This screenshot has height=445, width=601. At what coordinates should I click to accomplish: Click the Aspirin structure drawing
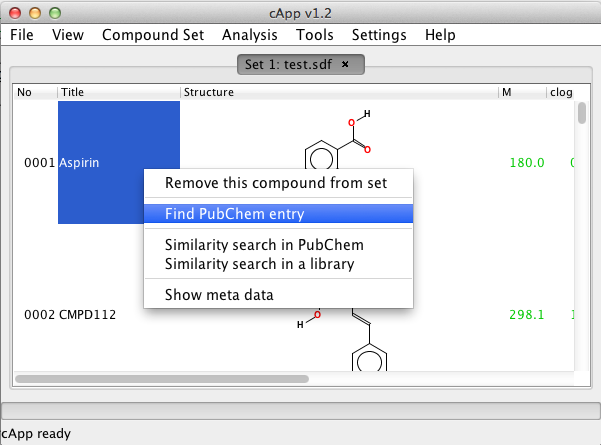(x=338, y=140)
